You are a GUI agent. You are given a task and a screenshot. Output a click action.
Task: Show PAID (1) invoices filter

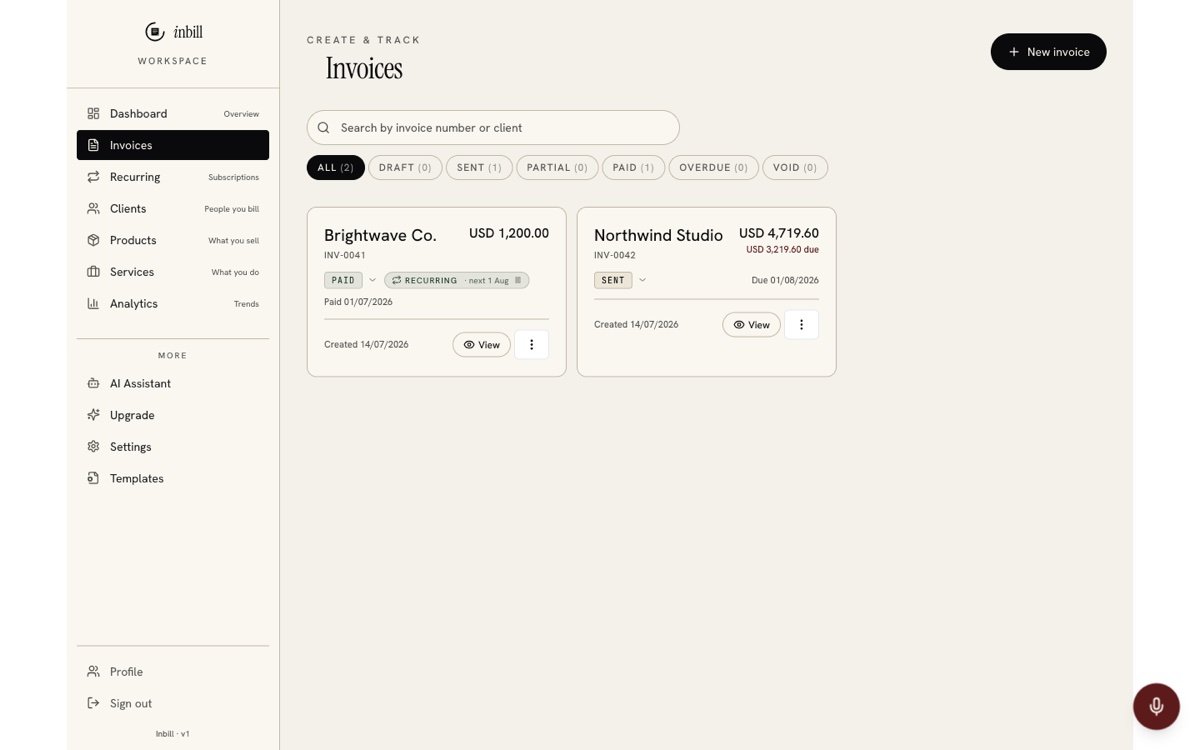pyautogui.click(x=633, y=168)
